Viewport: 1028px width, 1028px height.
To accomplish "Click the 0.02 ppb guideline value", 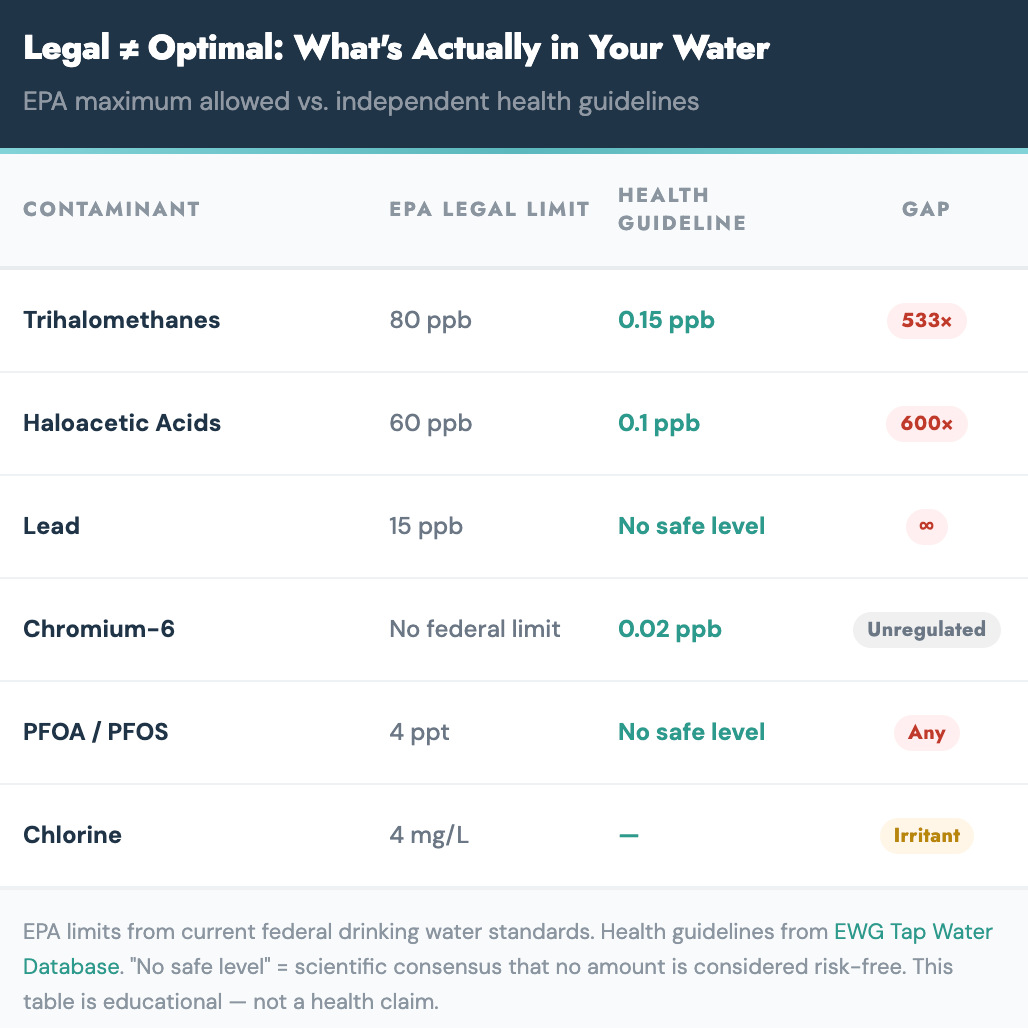I will coord(669,629).
